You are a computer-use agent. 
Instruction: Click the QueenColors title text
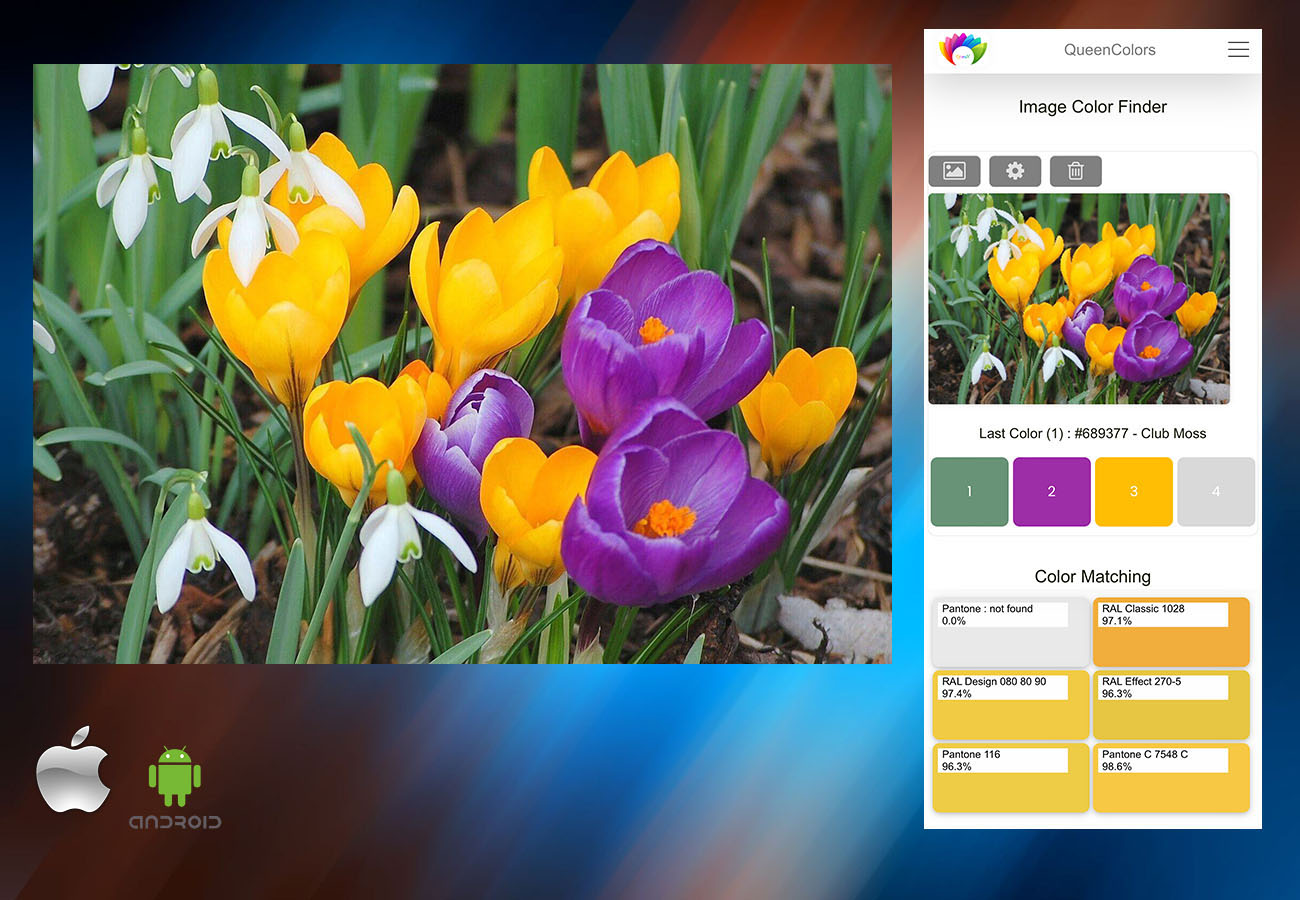(x=1109, y=50)
